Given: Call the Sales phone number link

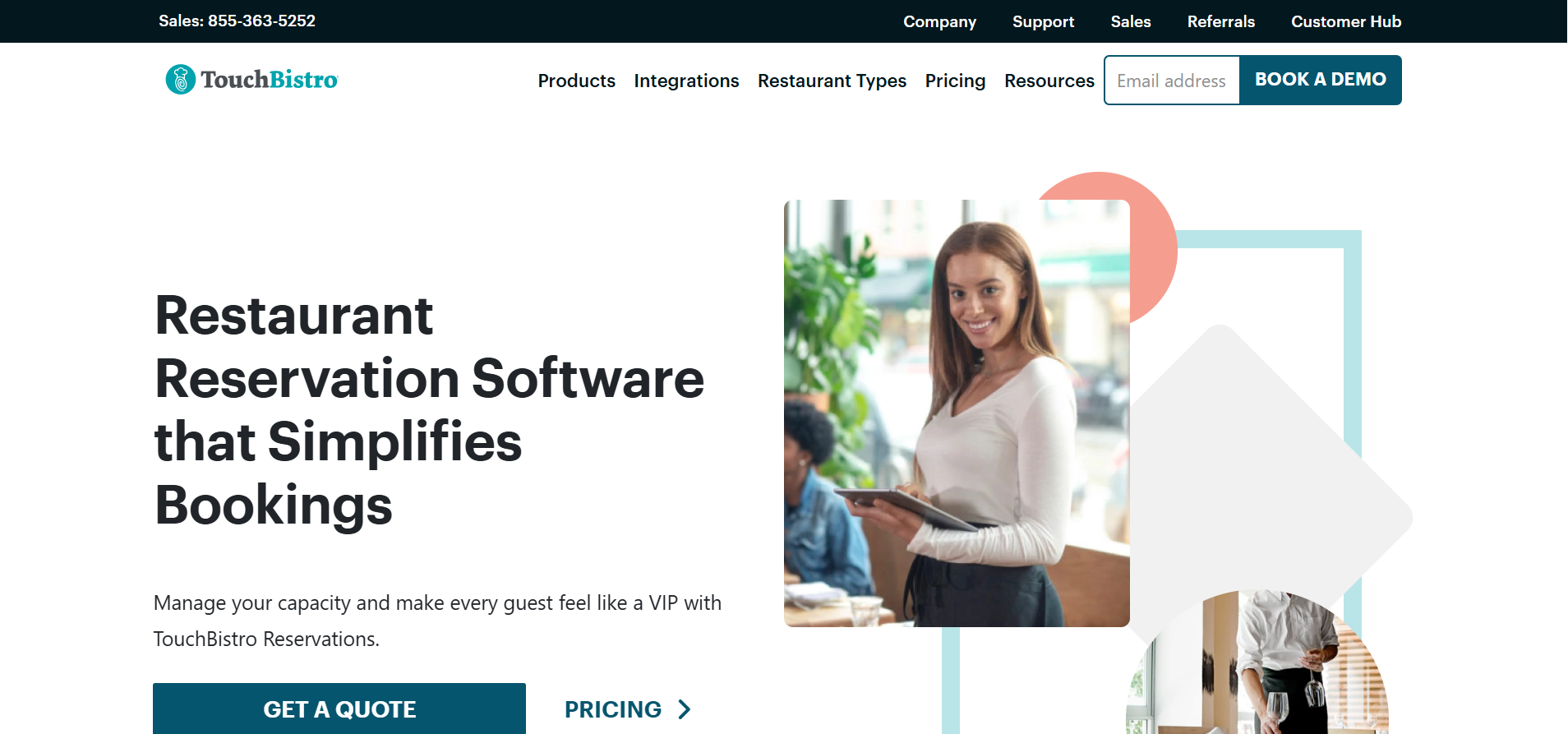Looking at the screenshot, I should coord(237,21).
